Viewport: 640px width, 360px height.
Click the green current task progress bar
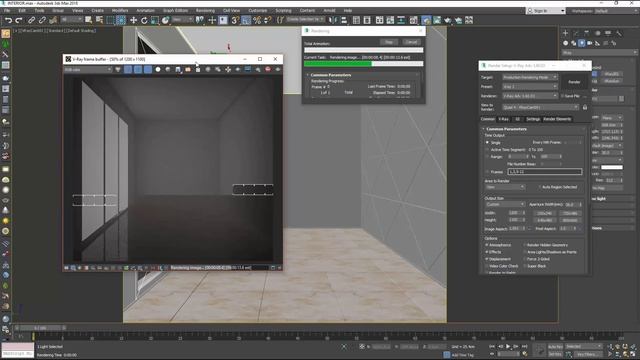pyautogui.click(x=364, y=64)
